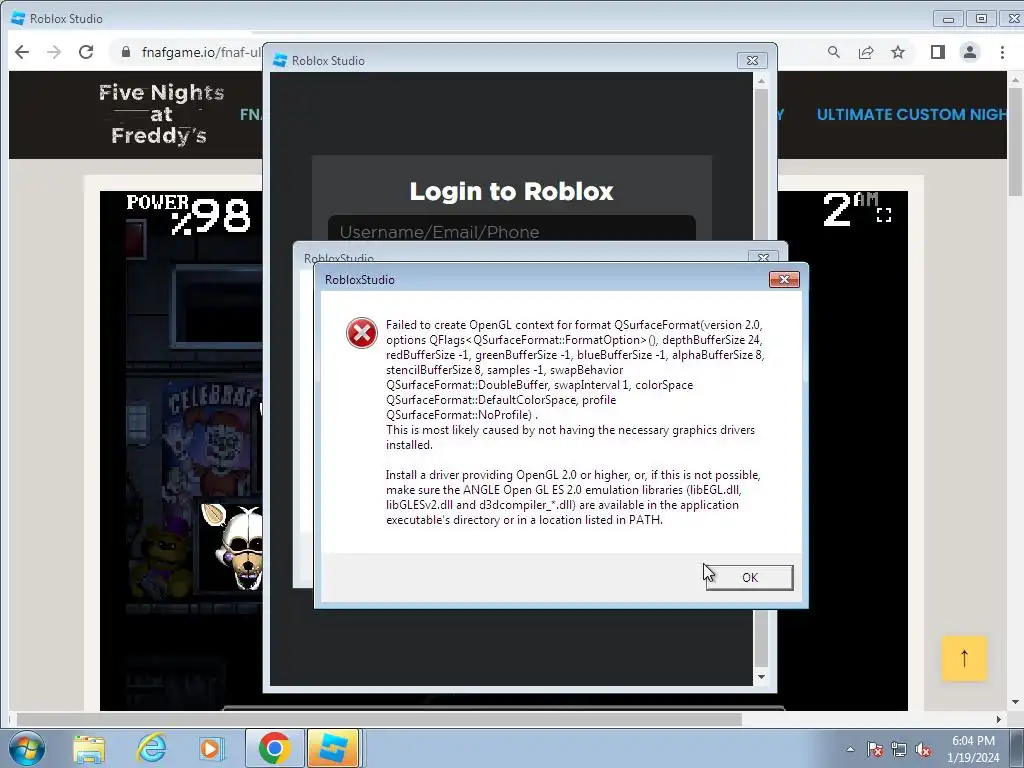Click the Username/Email/Phone field

(x=511, y=231)
